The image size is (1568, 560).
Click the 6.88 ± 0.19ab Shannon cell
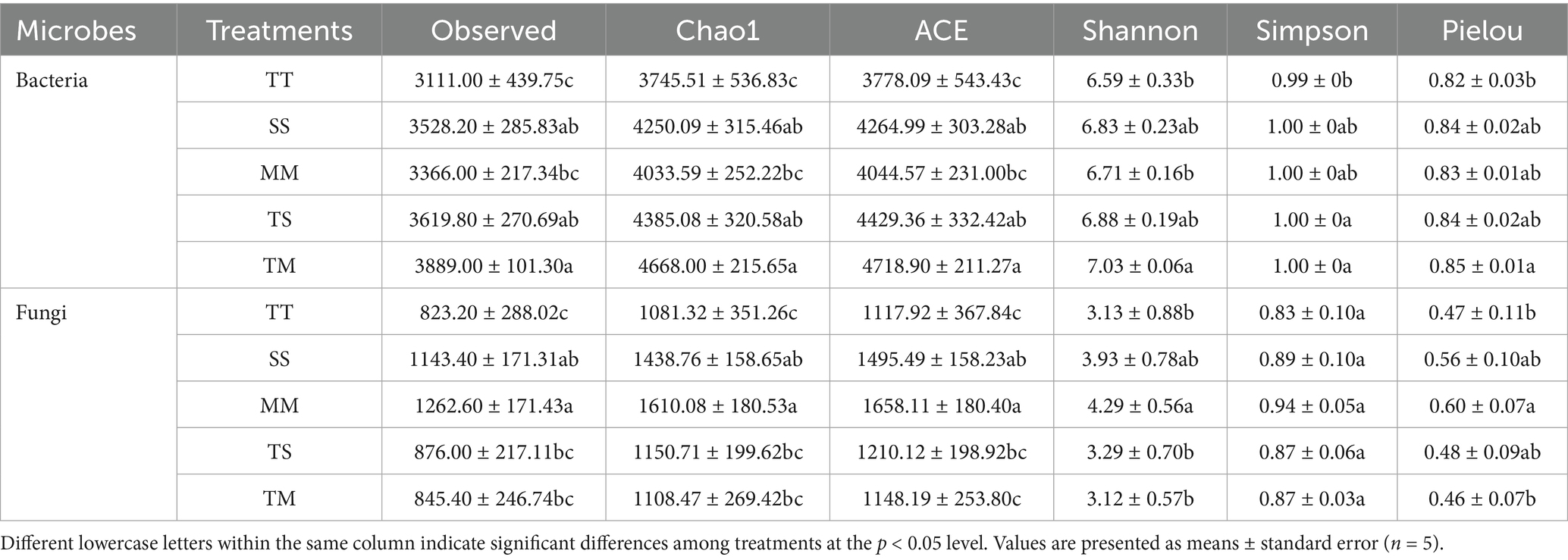1140,220
